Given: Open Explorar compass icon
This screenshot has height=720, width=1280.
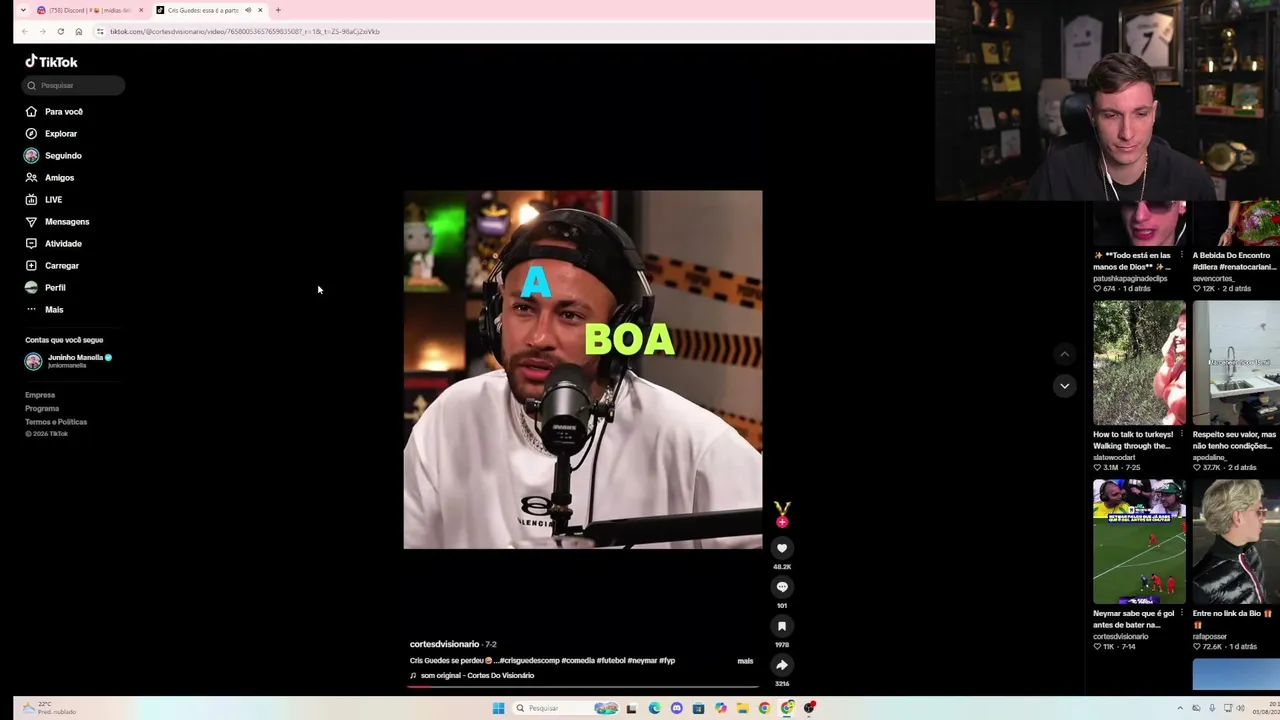Looking at the screenshot, I should click(31, 134).
